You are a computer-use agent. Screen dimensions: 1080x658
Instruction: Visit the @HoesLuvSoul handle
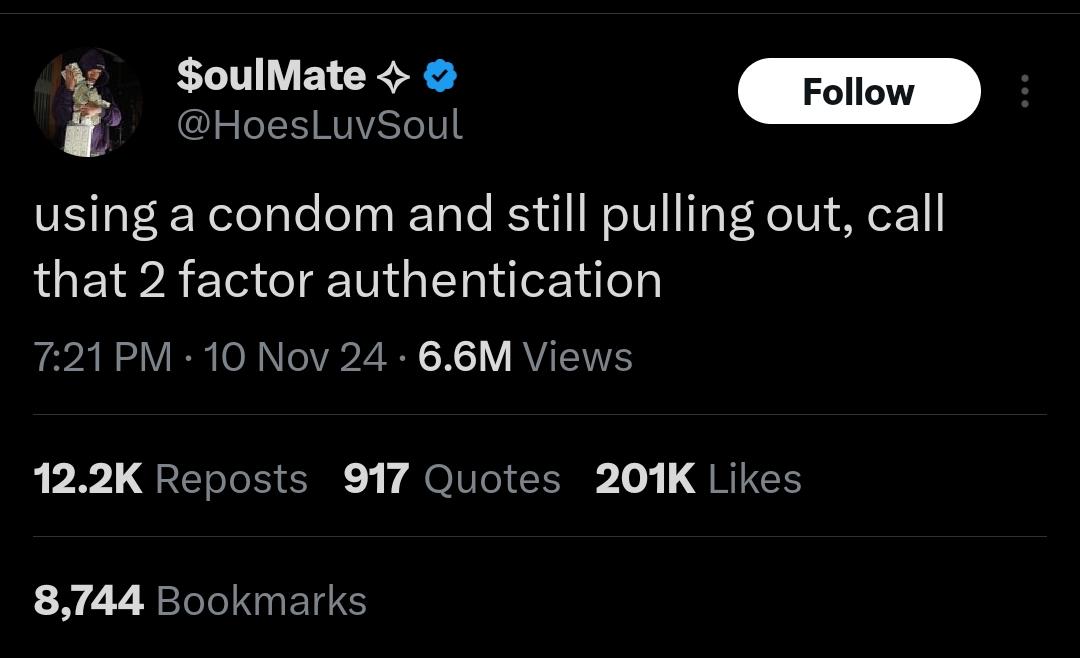coord(319,125)
